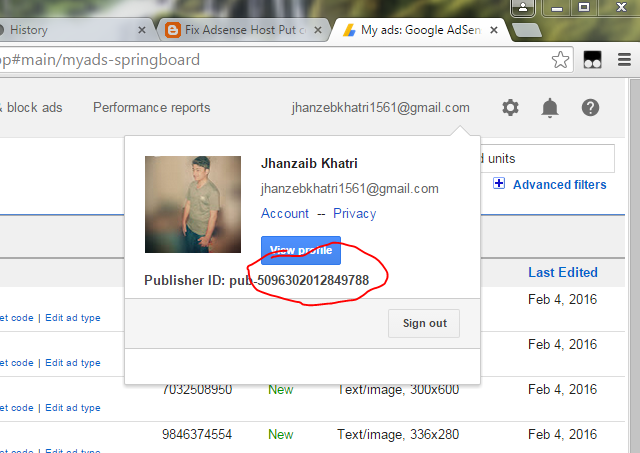
Task: Open the Performance reports menu
Action: tap(151, 107)
